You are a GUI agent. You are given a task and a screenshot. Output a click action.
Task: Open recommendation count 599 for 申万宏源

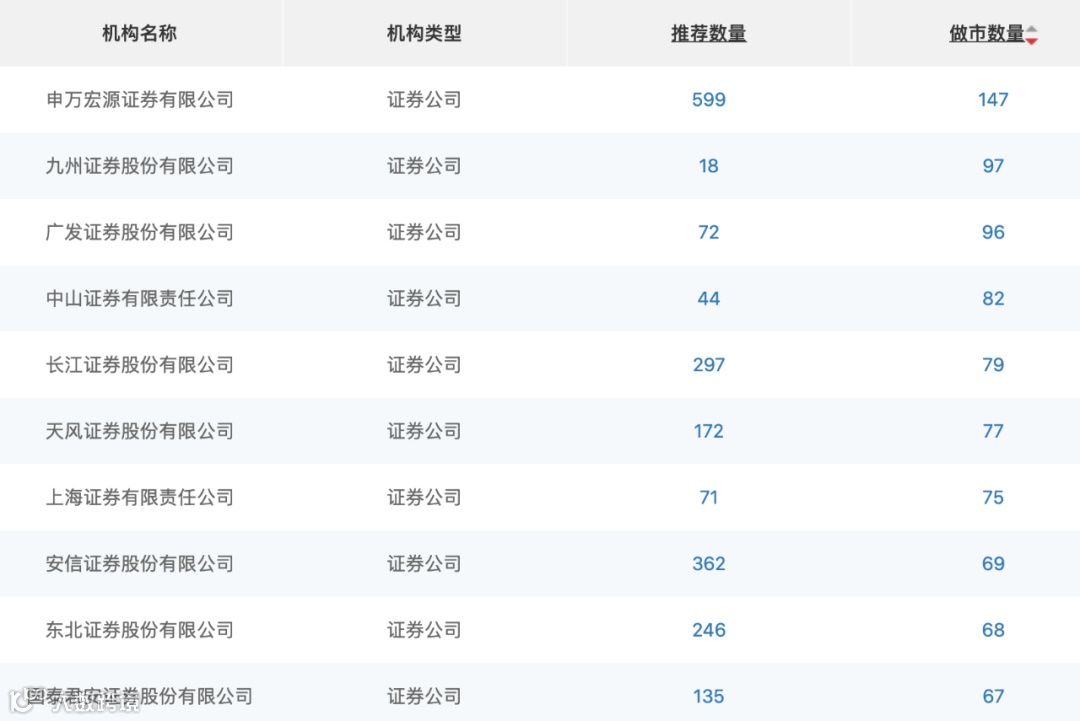pyautogui.click(x=709, y=100)
